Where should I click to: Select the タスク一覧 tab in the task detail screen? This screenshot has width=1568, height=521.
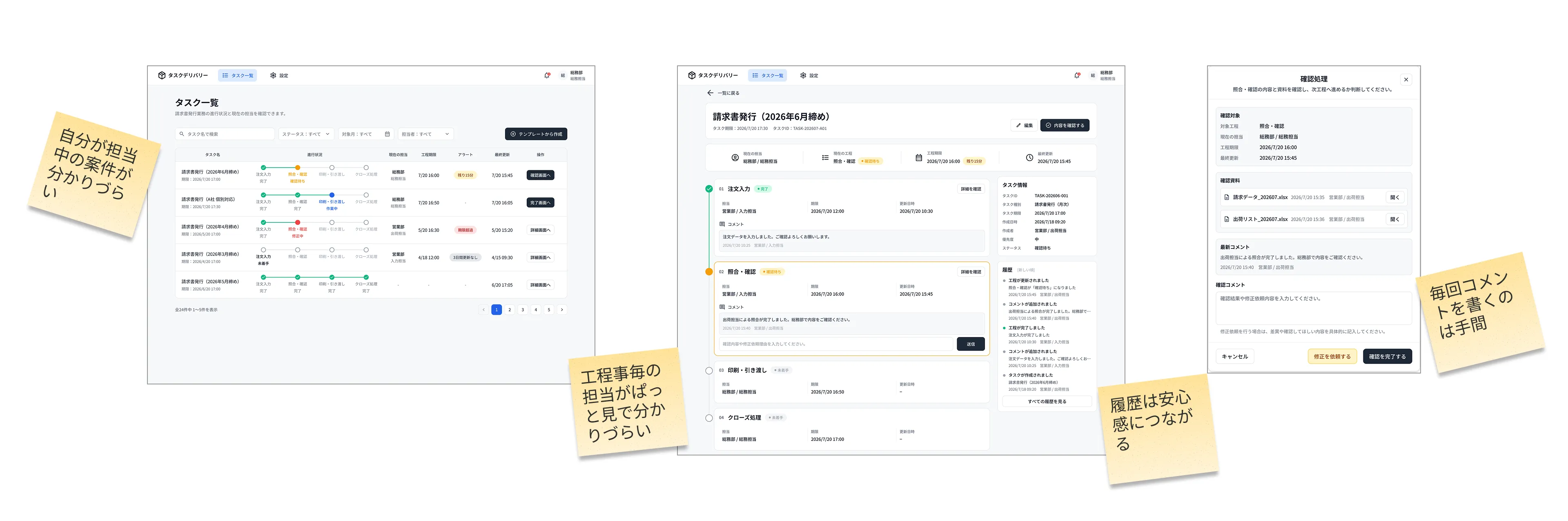click(x=768, y=76)
